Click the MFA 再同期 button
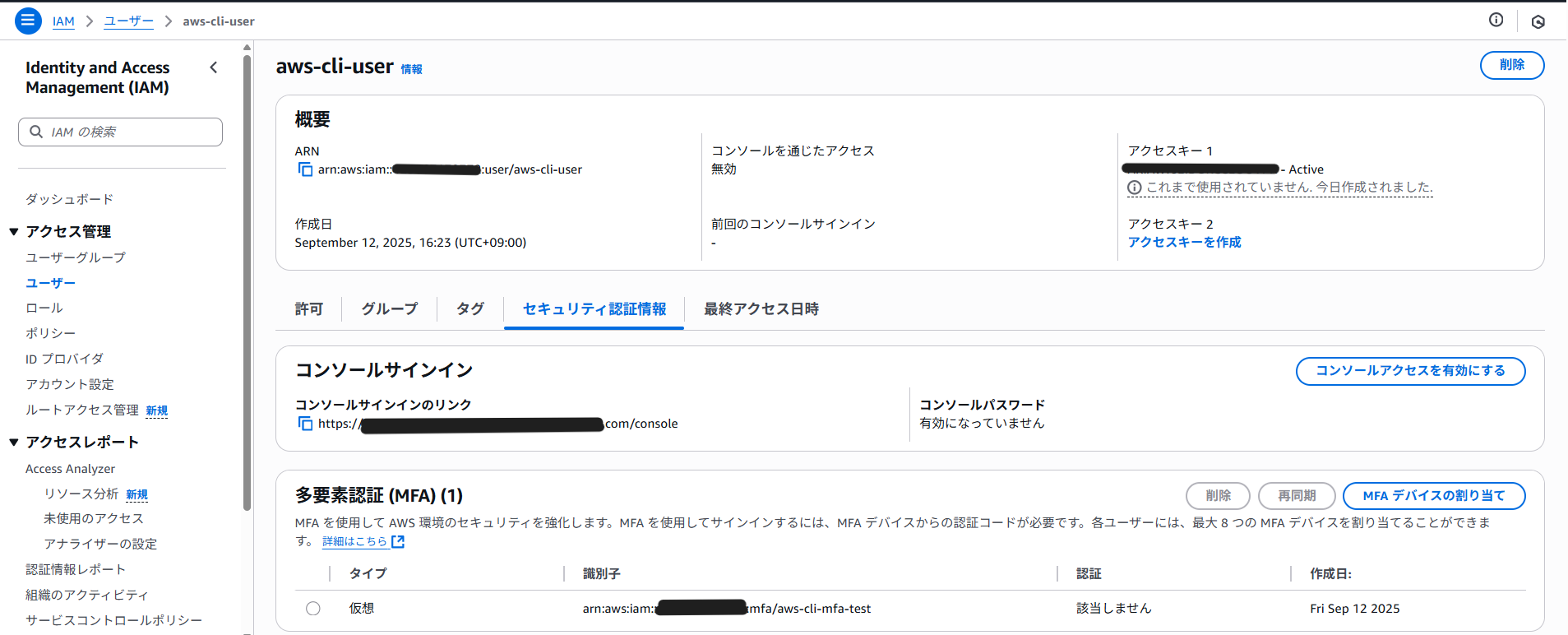 coord(1297,496)
